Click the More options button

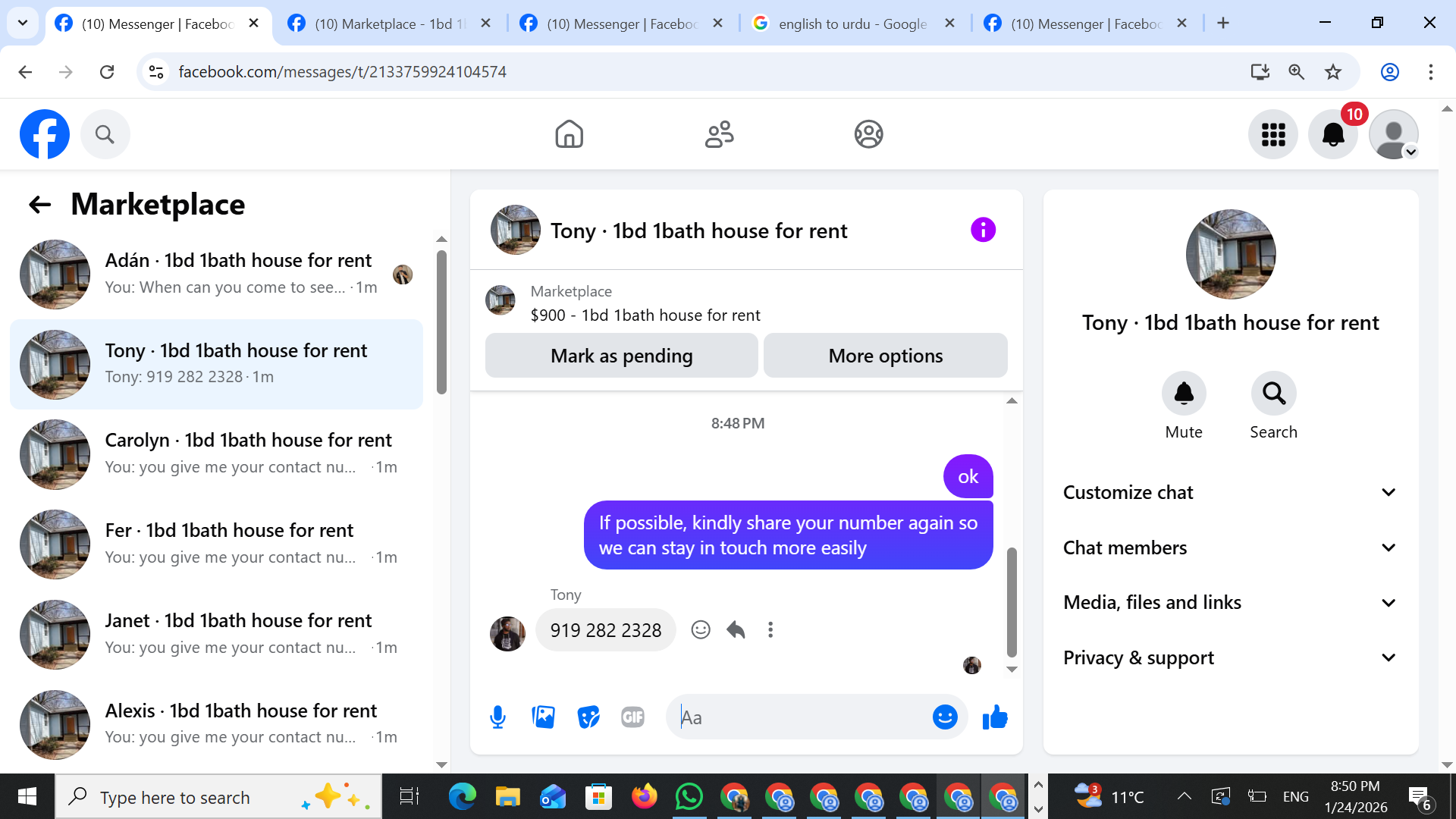(x=885, y=355)
